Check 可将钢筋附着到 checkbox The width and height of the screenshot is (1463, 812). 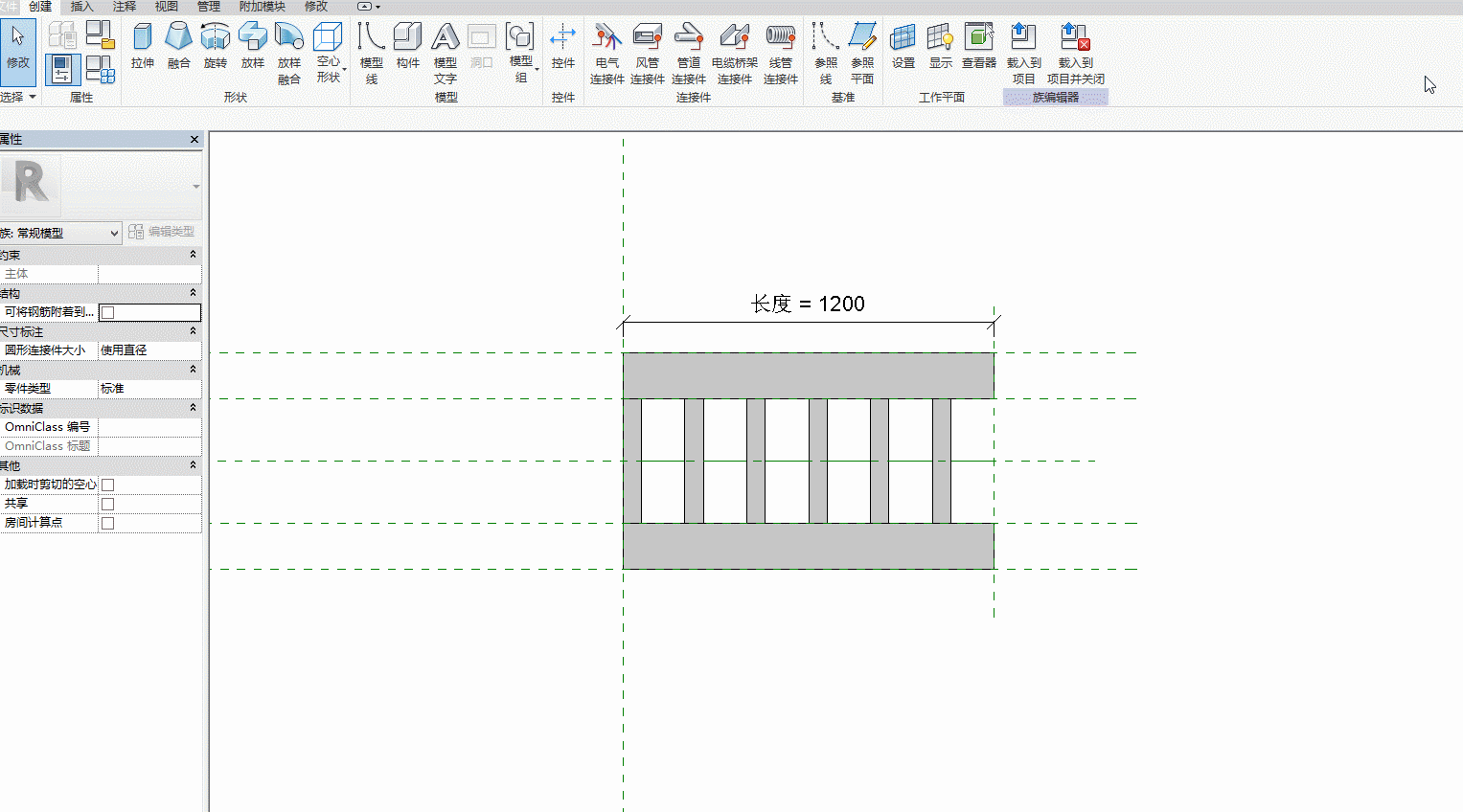tap(108, 312)
